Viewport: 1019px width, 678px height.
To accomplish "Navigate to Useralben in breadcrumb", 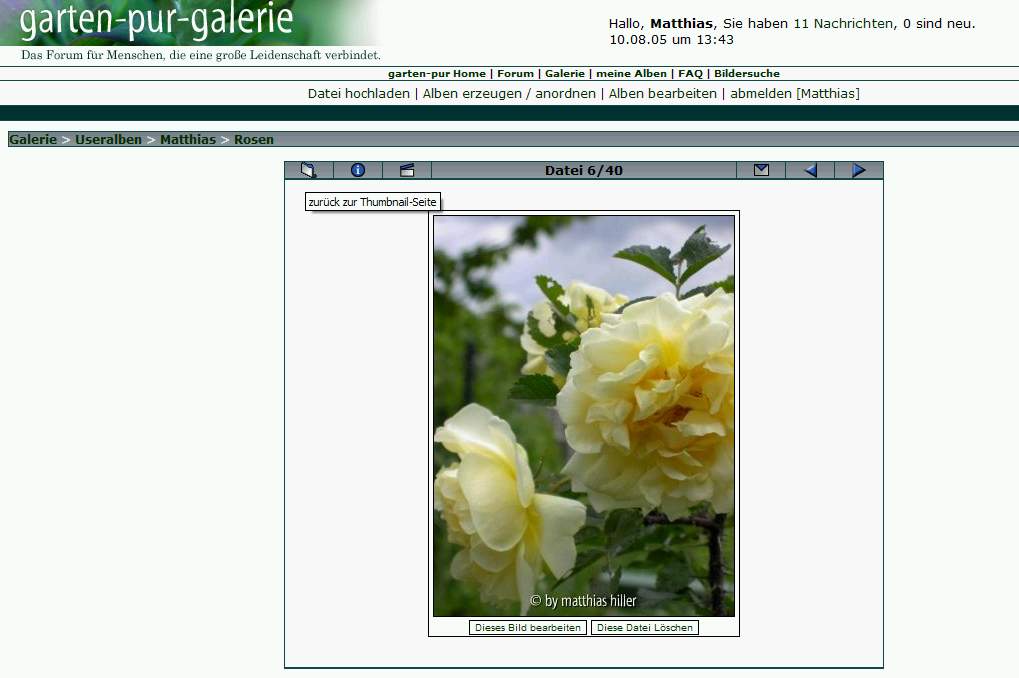I will click(x=108, y=140).
